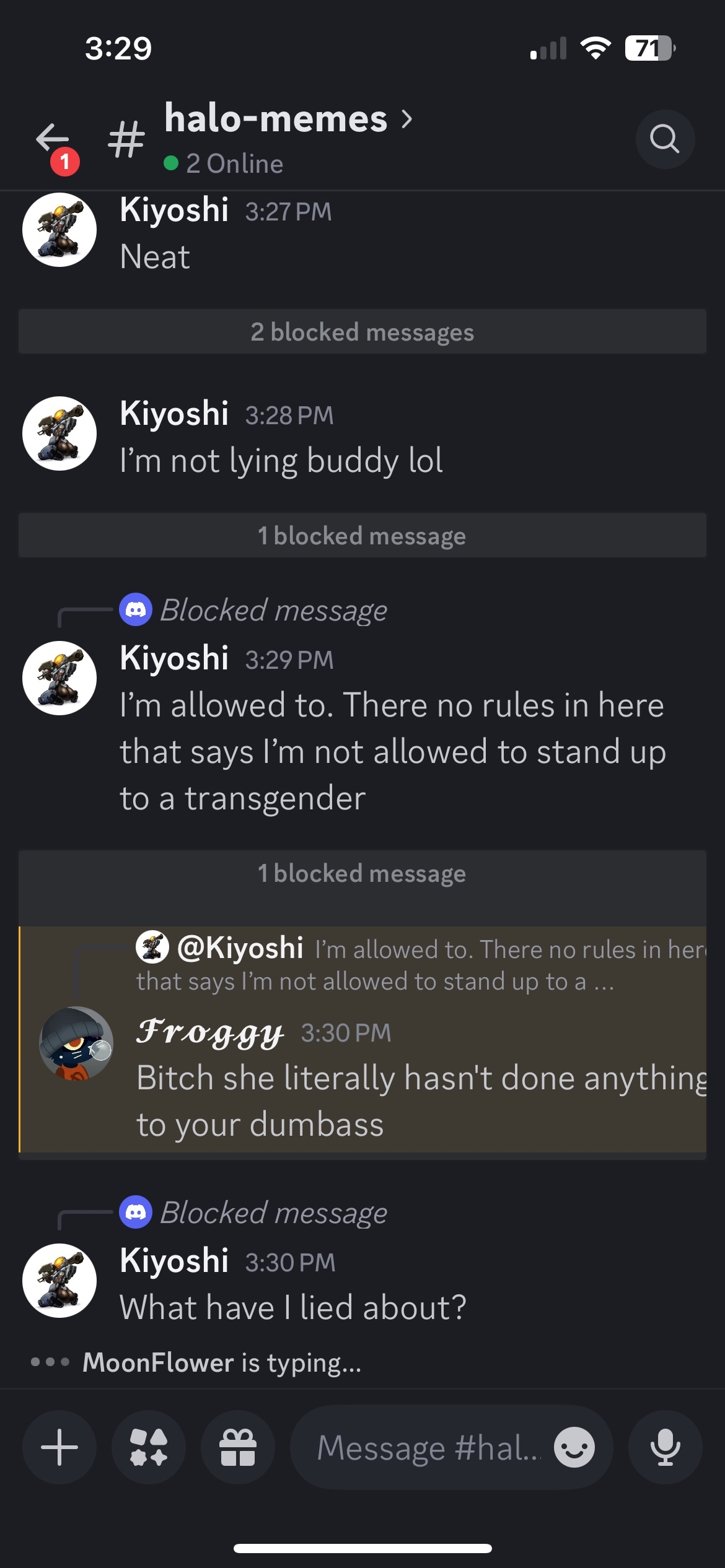Tap the microphone voice message icon
The image size is (725, 1568).
[666, 1447]
